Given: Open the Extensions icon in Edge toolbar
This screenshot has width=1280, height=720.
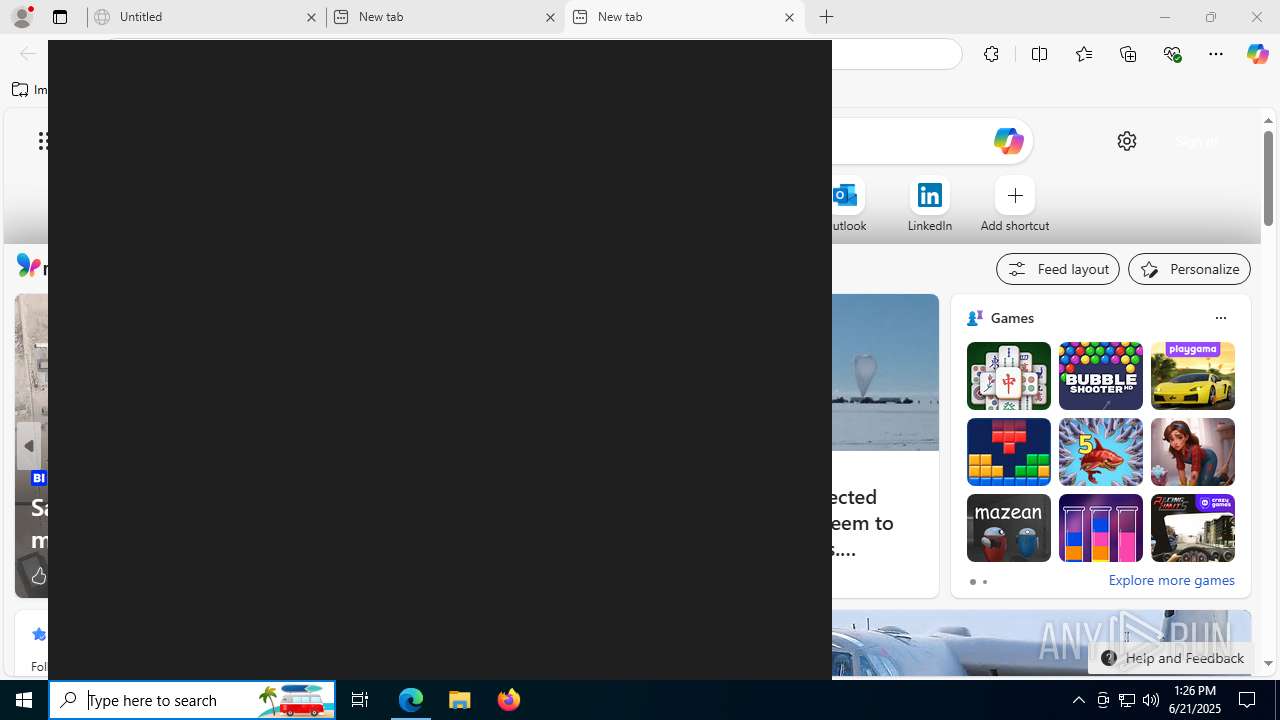Looking at the screenshot, I should [991, 54].
